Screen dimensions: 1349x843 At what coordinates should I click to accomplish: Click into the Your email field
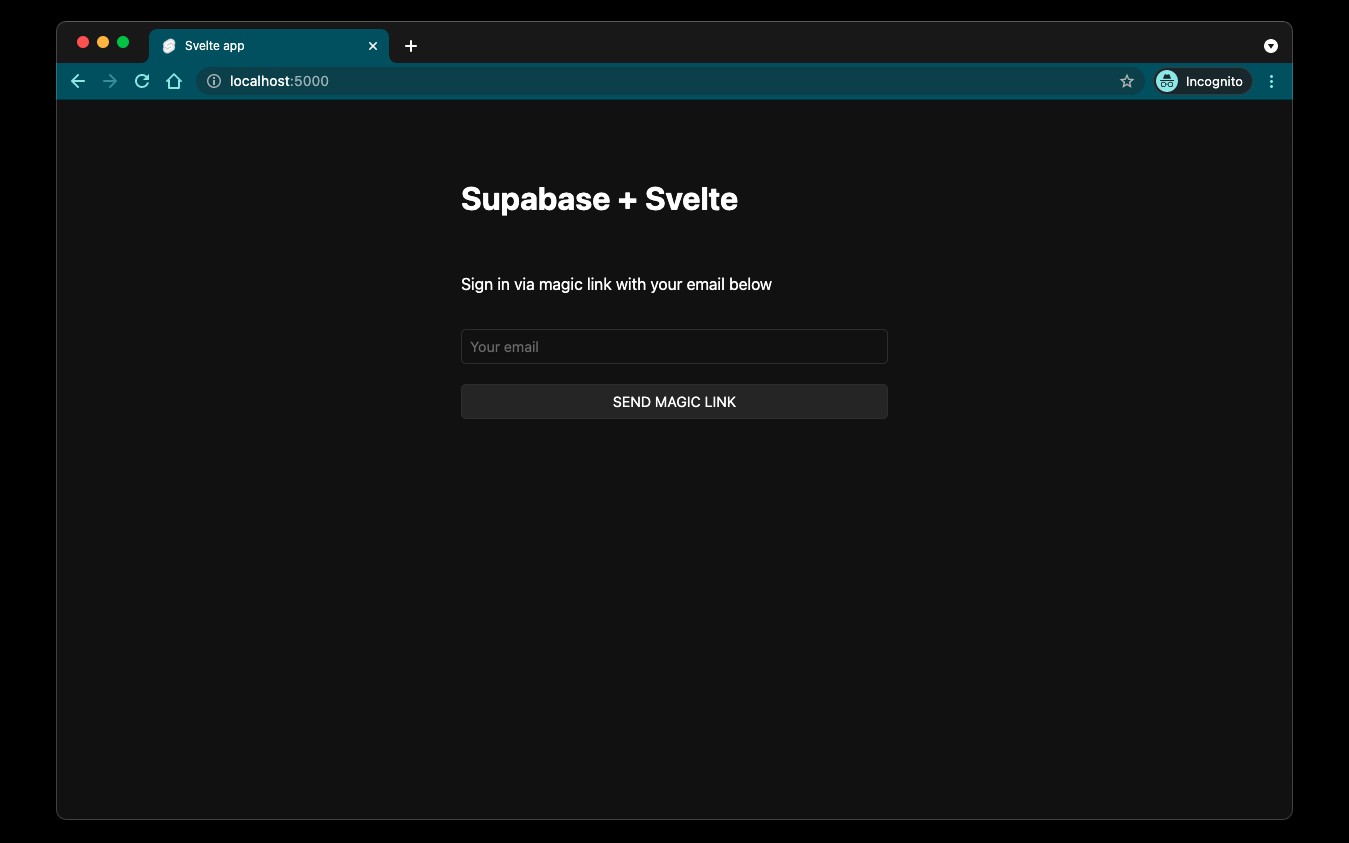point(673,347)
